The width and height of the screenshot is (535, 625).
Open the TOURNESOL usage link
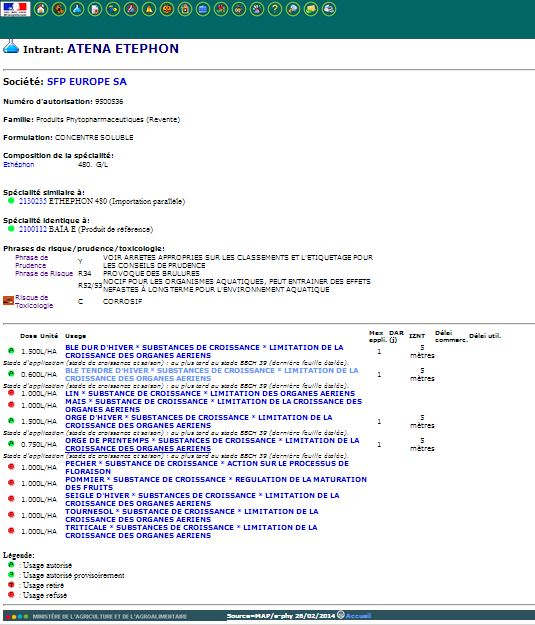tap(192, 515)
